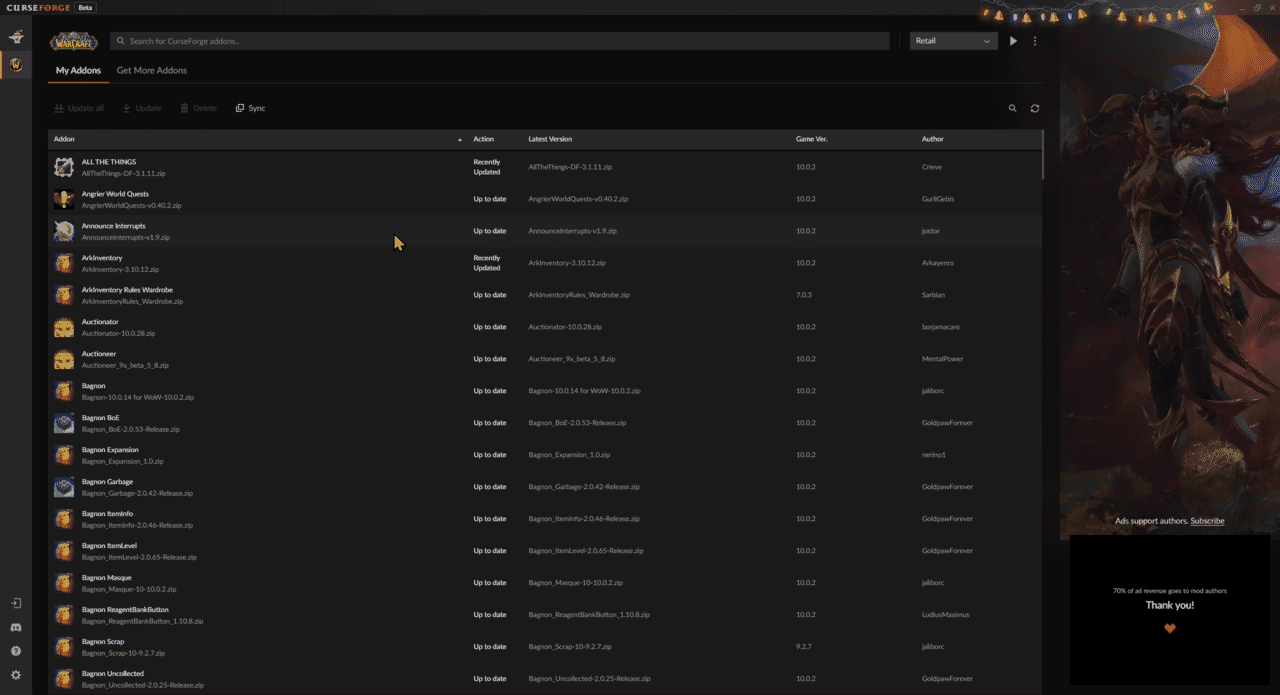Click the help question mark icon

click(15, 651)
